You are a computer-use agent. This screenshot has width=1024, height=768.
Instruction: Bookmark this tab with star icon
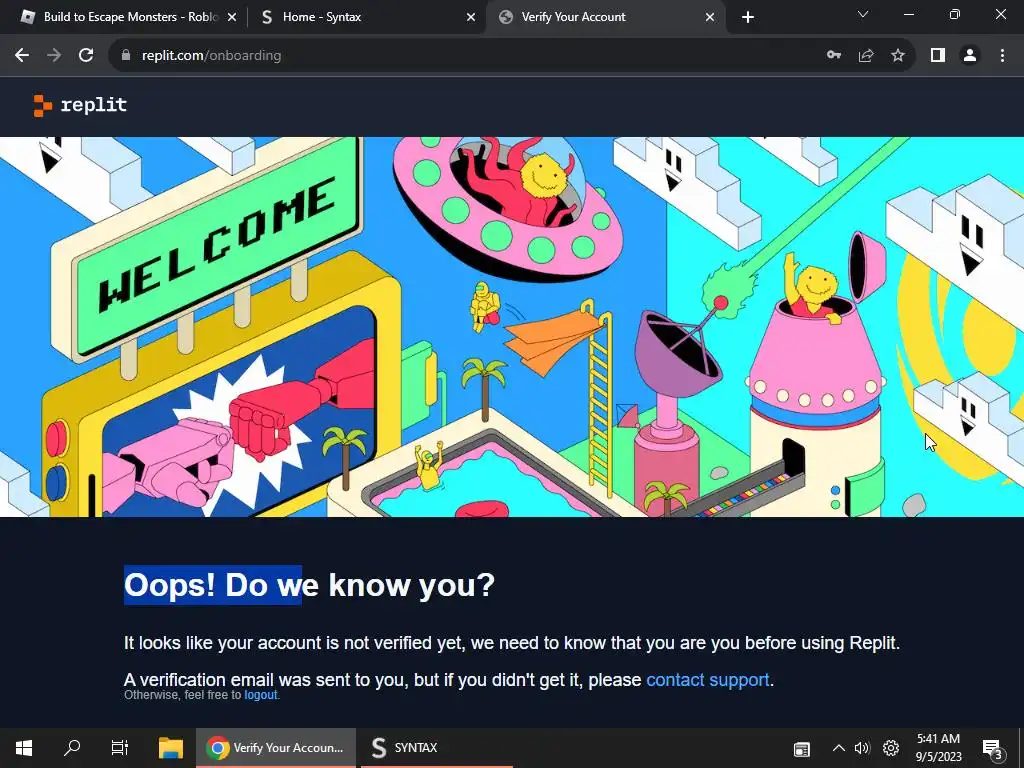pyautogui.click(x=898, y=56)
